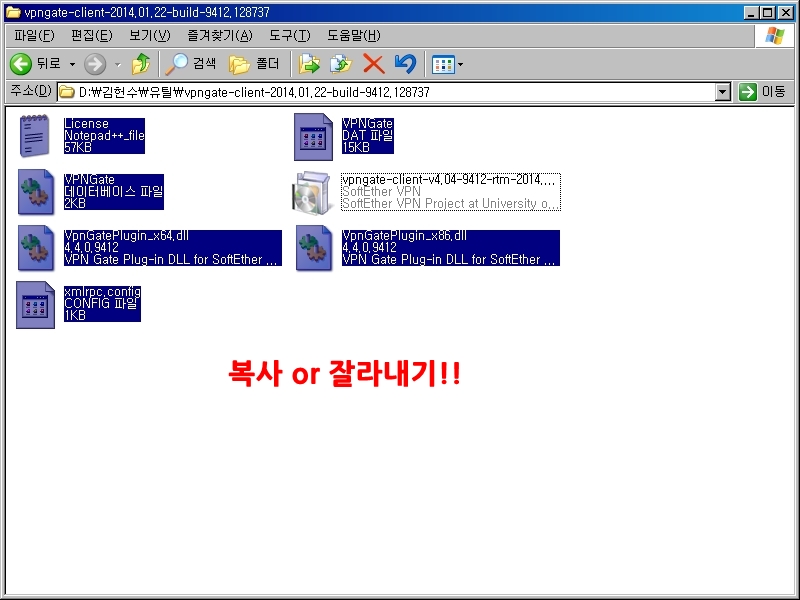Click the red X Delete icon

pos(373,64)
